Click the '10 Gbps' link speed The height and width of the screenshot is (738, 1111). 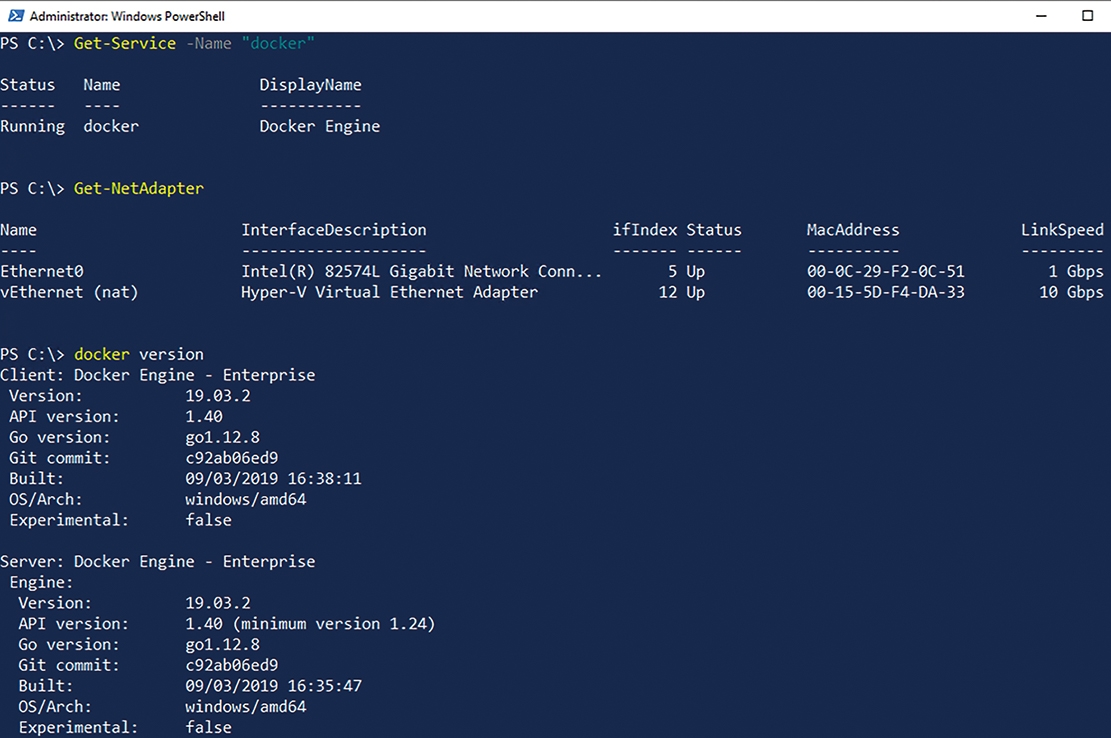click(1071, 292)
